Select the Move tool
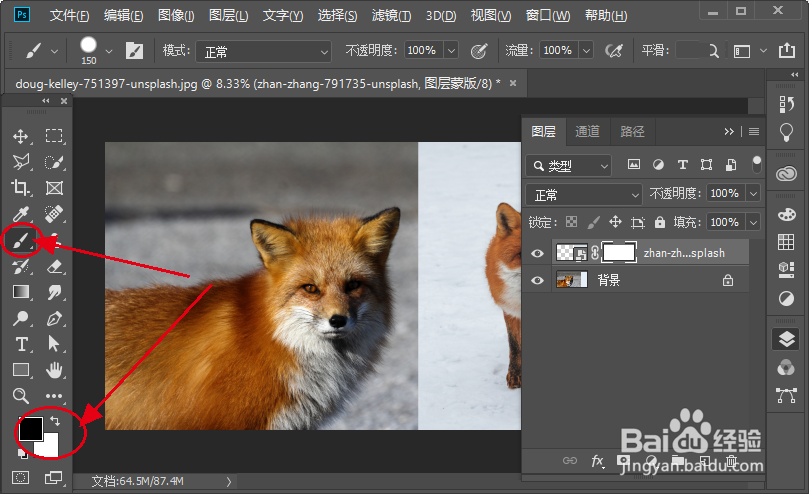 click(21, 136)
